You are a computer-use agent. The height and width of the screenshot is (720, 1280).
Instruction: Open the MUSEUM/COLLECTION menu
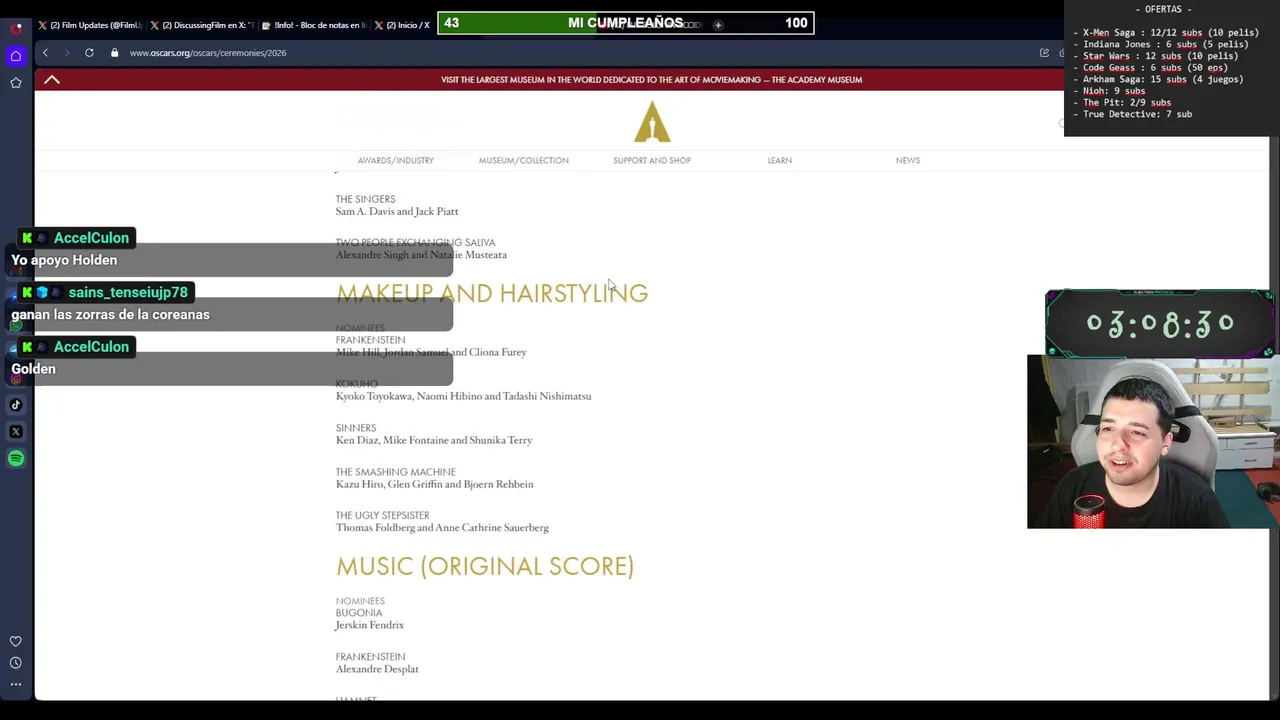(x=523, y=160)
